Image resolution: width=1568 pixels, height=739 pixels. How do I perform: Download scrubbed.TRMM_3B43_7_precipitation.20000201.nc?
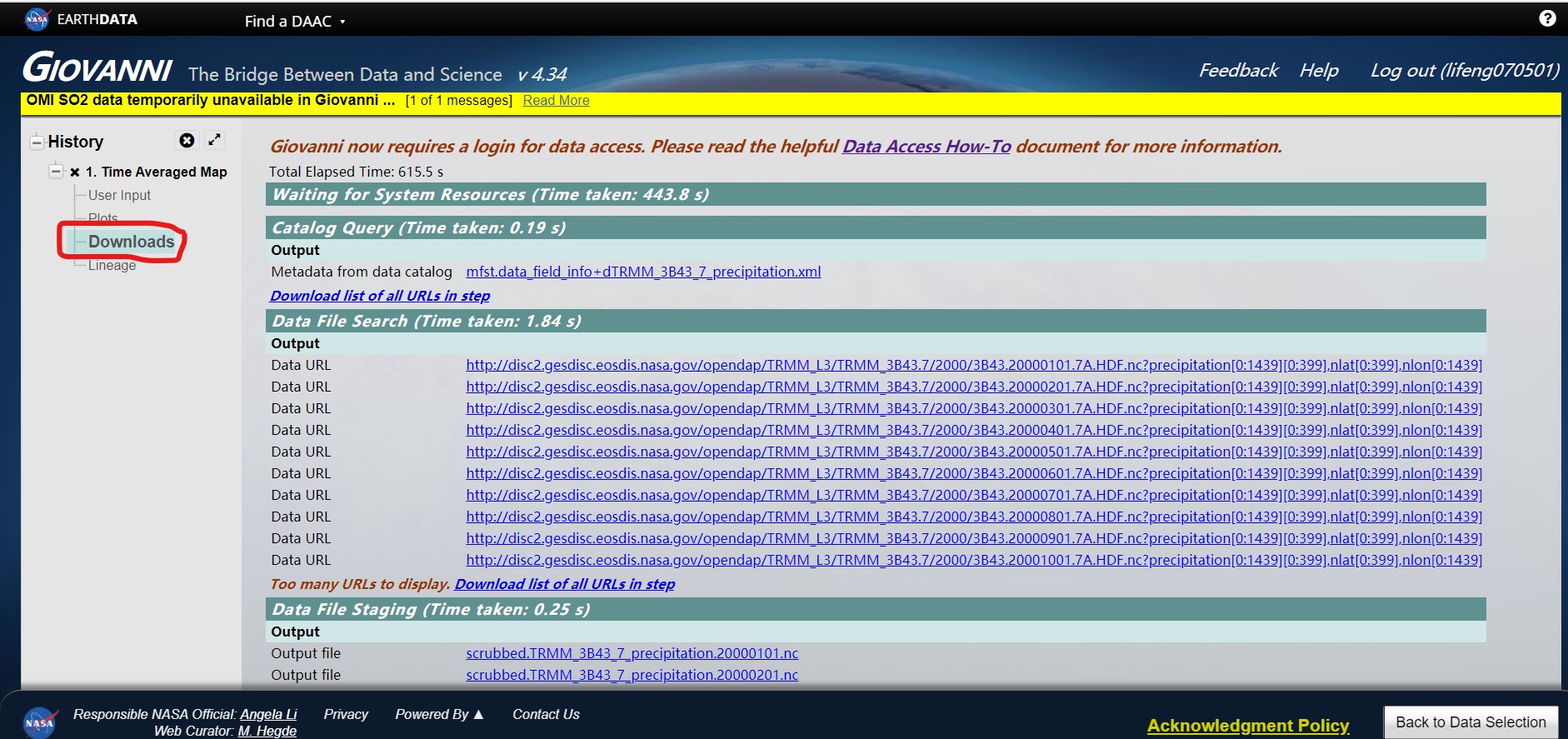coord(632,675)
